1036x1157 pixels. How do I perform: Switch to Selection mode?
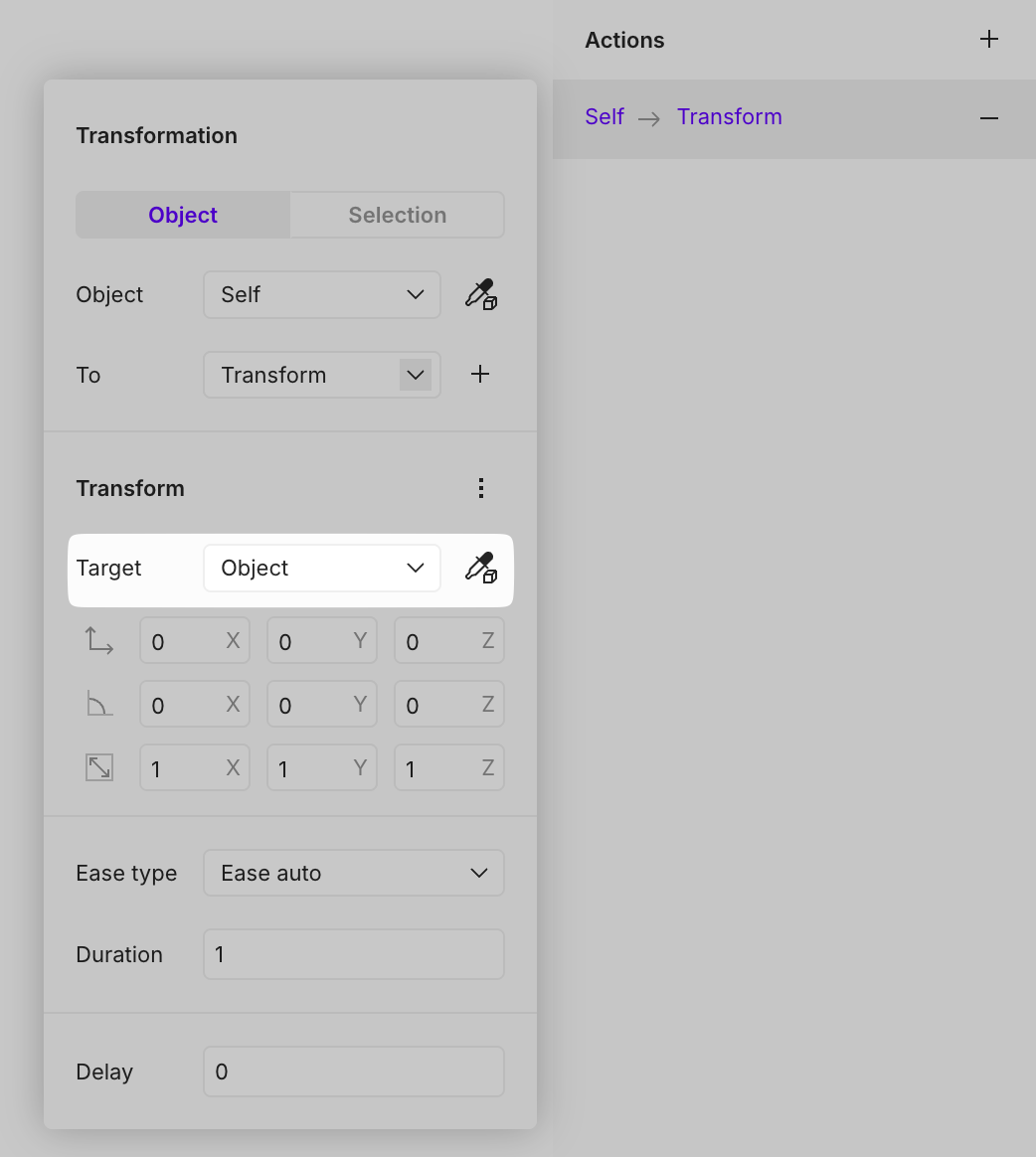coord(397,215)
